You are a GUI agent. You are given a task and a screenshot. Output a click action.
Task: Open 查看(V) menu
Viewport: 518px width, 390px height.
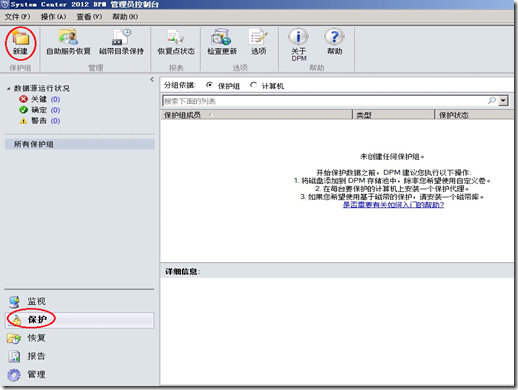[x=89, y=17]
